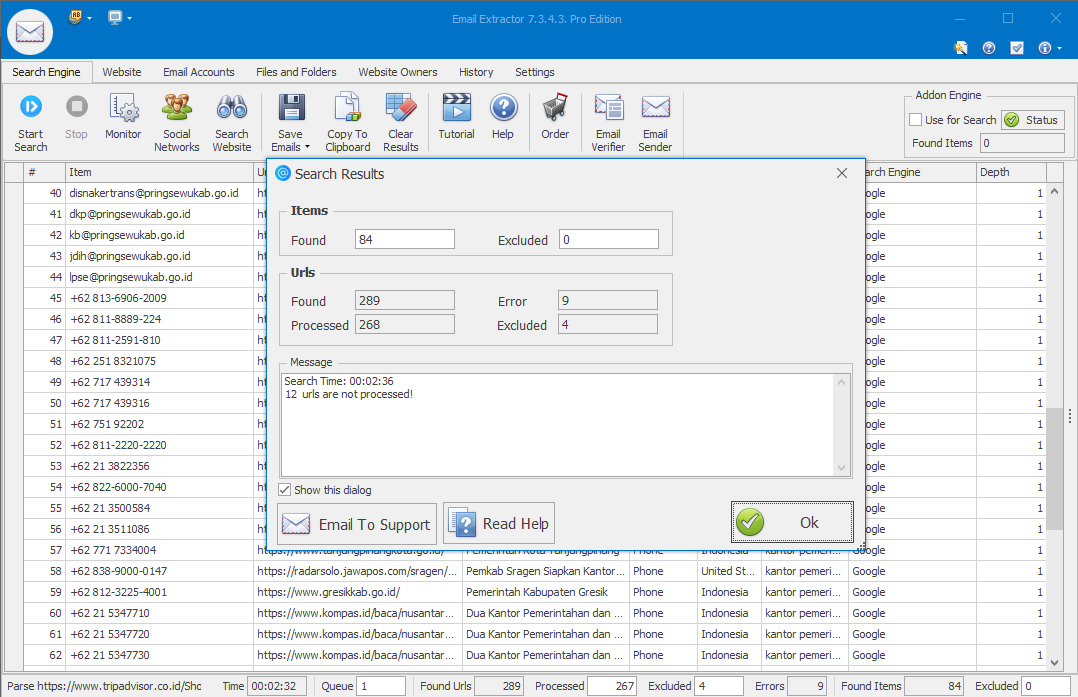1078x697 pixels.
Task: Click the message box scroll up arrow
Action: (842, 382)
